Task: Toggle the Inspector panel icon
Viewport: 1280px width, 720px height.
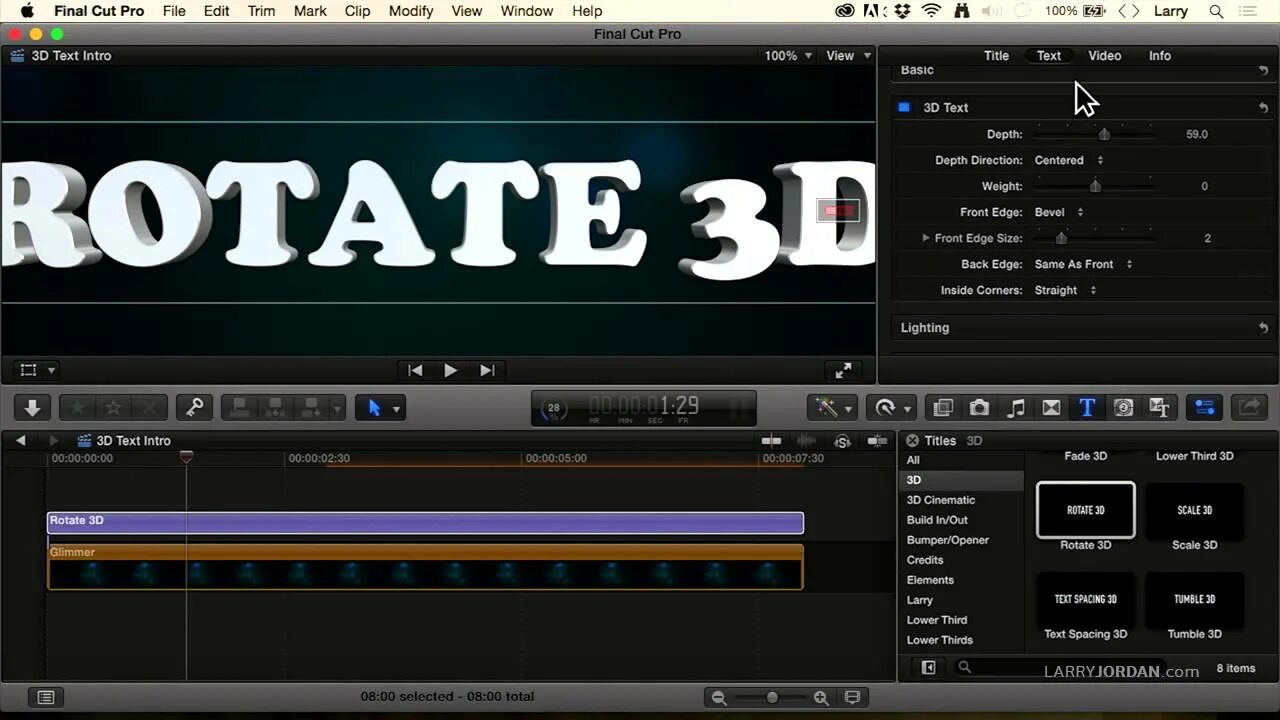Action: coord(1205,408)
